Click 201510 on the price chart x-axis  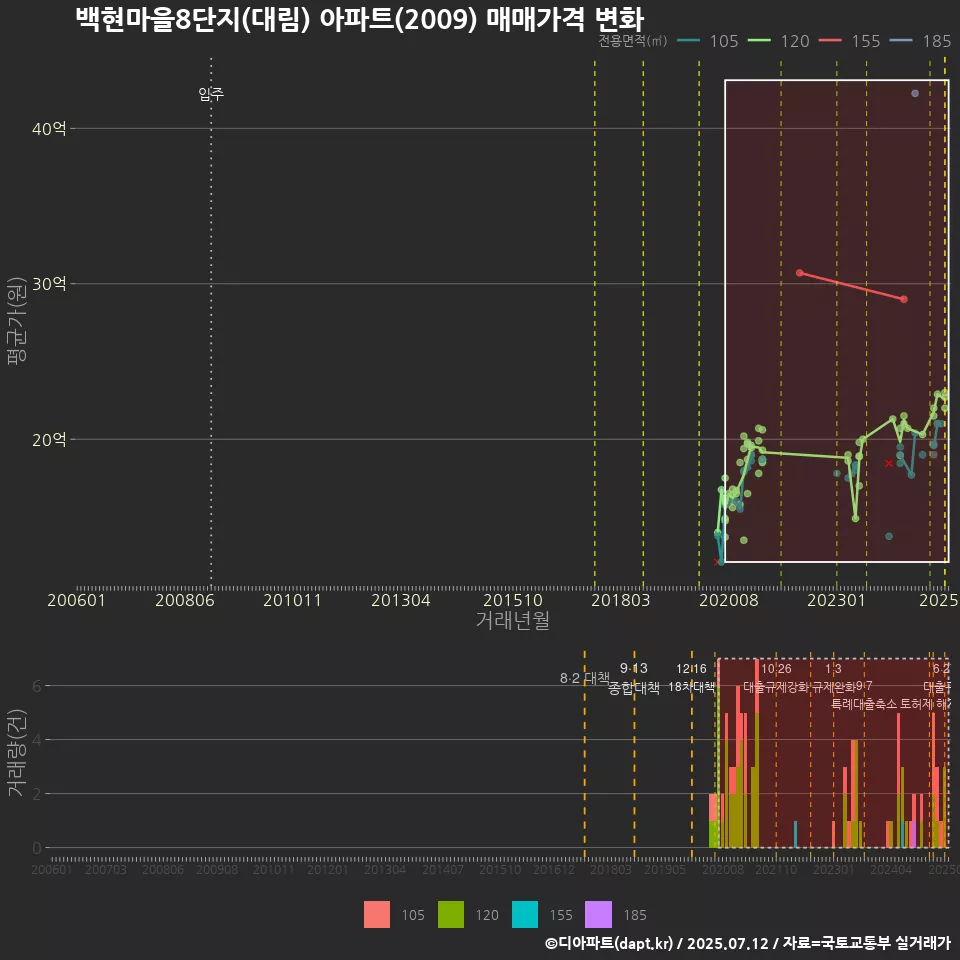[513, 600]
